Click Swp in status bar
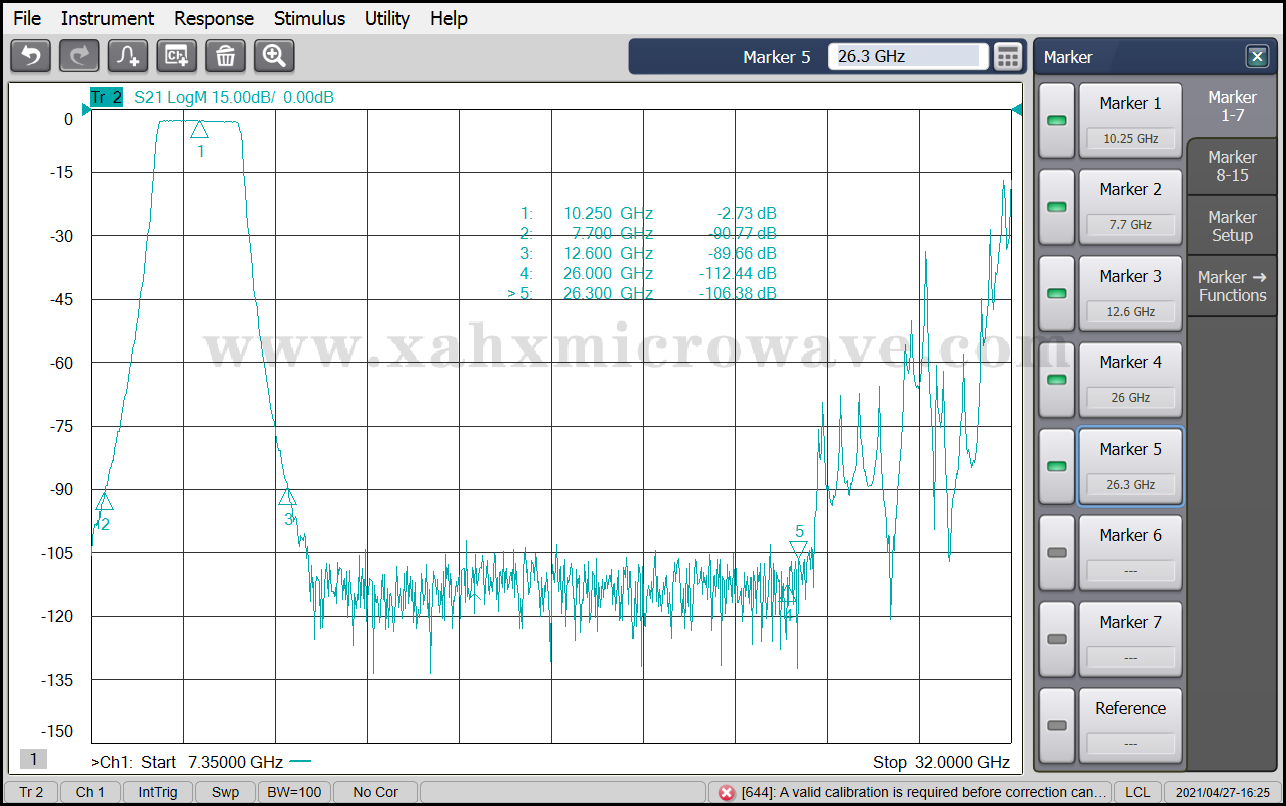 point(225,792)
